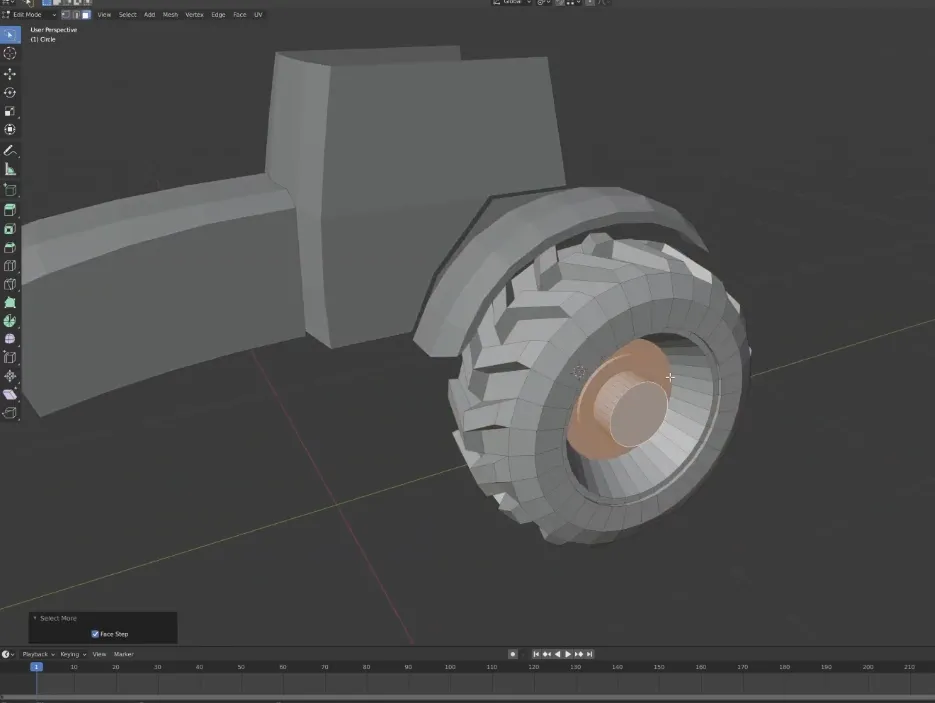This screenshot has height=703, width=935.
Task: Choose the Extrude Region tool
Action: [x=10, y=210]
